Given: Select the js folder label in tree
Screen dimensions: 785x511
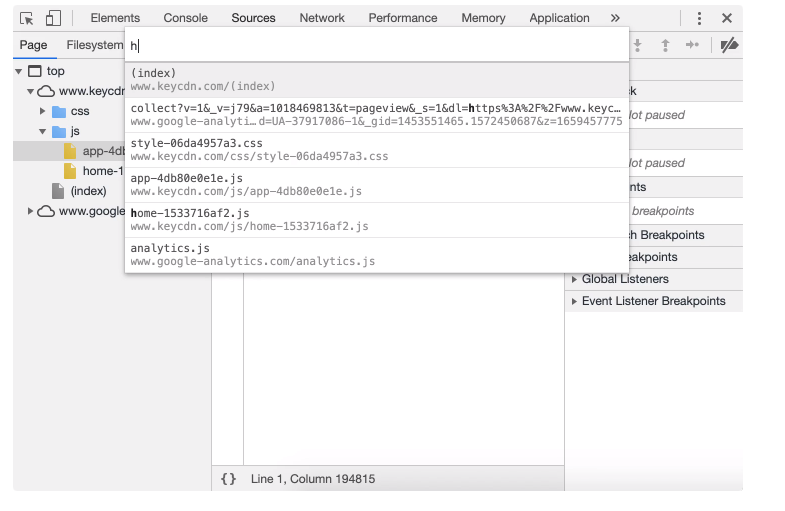Looking at the screenshot, I should click(x=75, y=131).
